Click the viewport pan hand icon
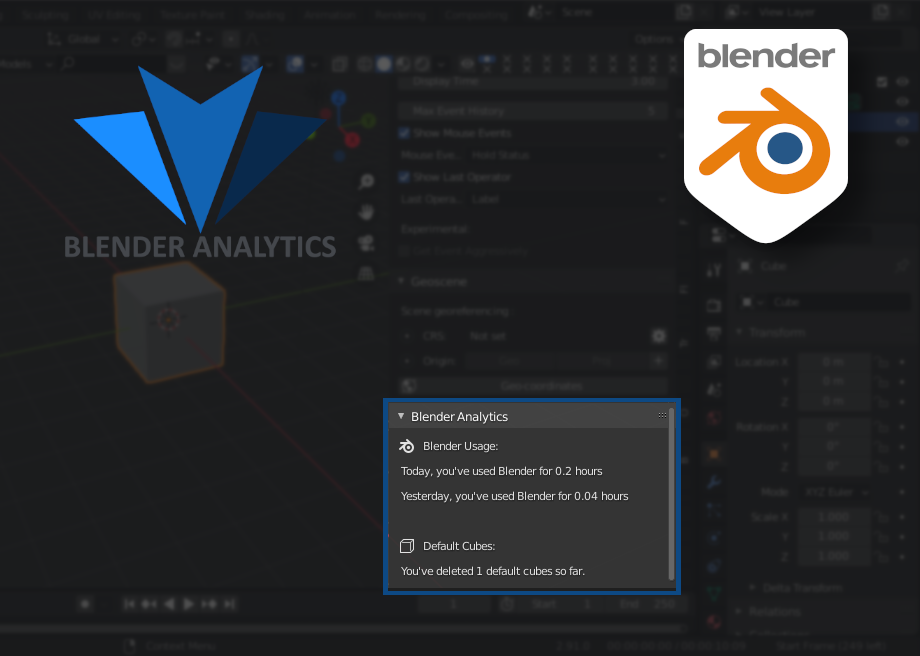 [367, 212]
